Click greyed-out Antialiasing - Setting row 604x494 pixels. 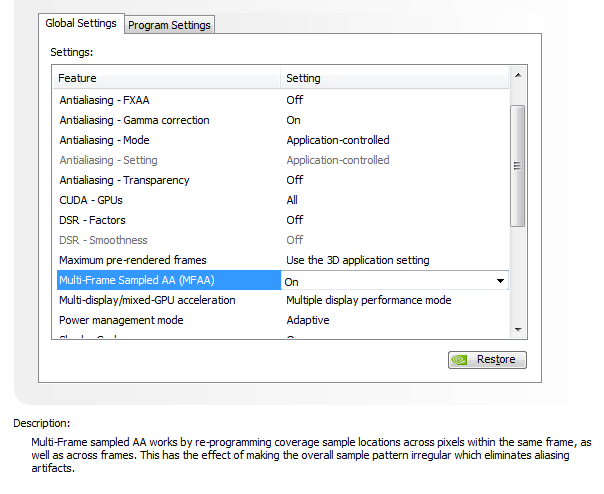(x=281, y=160)
